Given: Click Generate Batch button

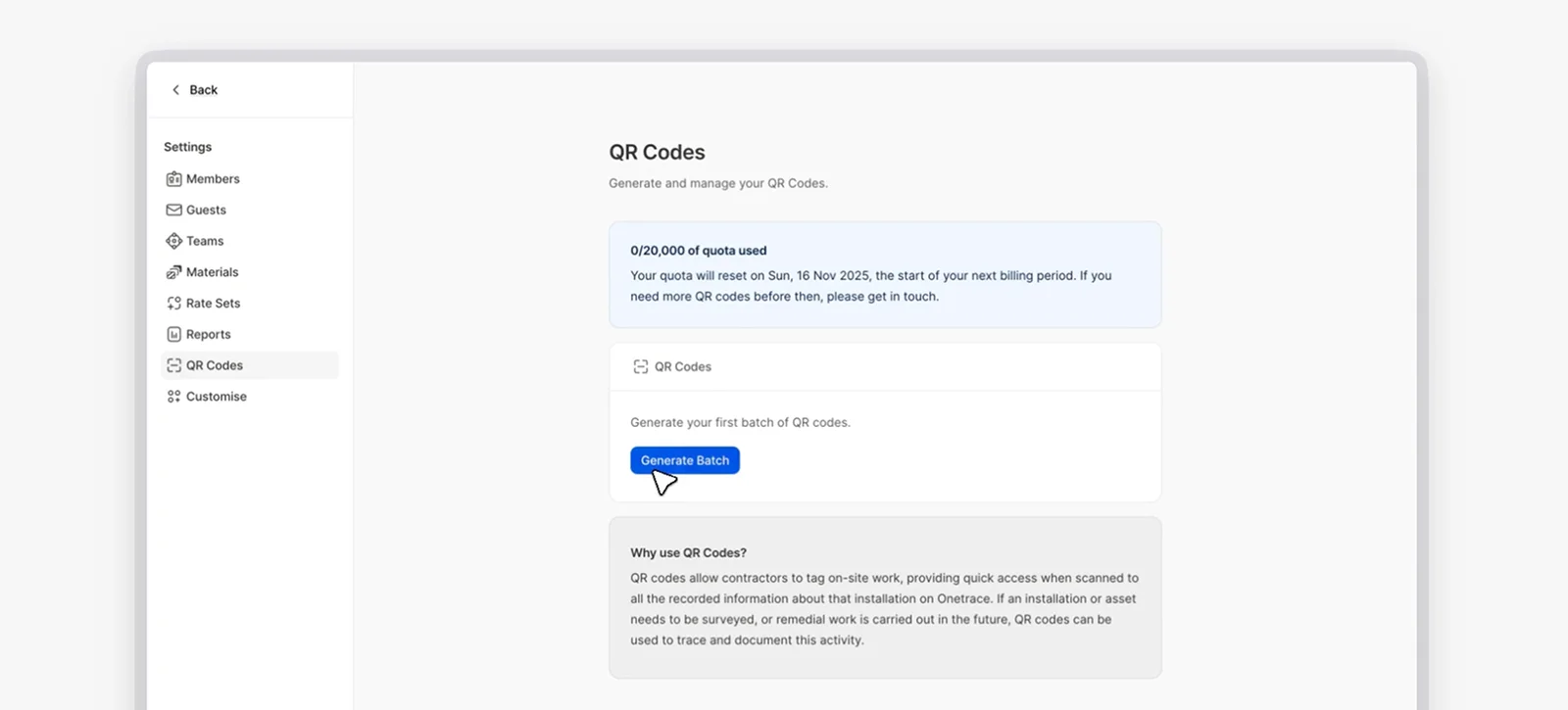Looking at the screenshot, I should pos(685,460).
